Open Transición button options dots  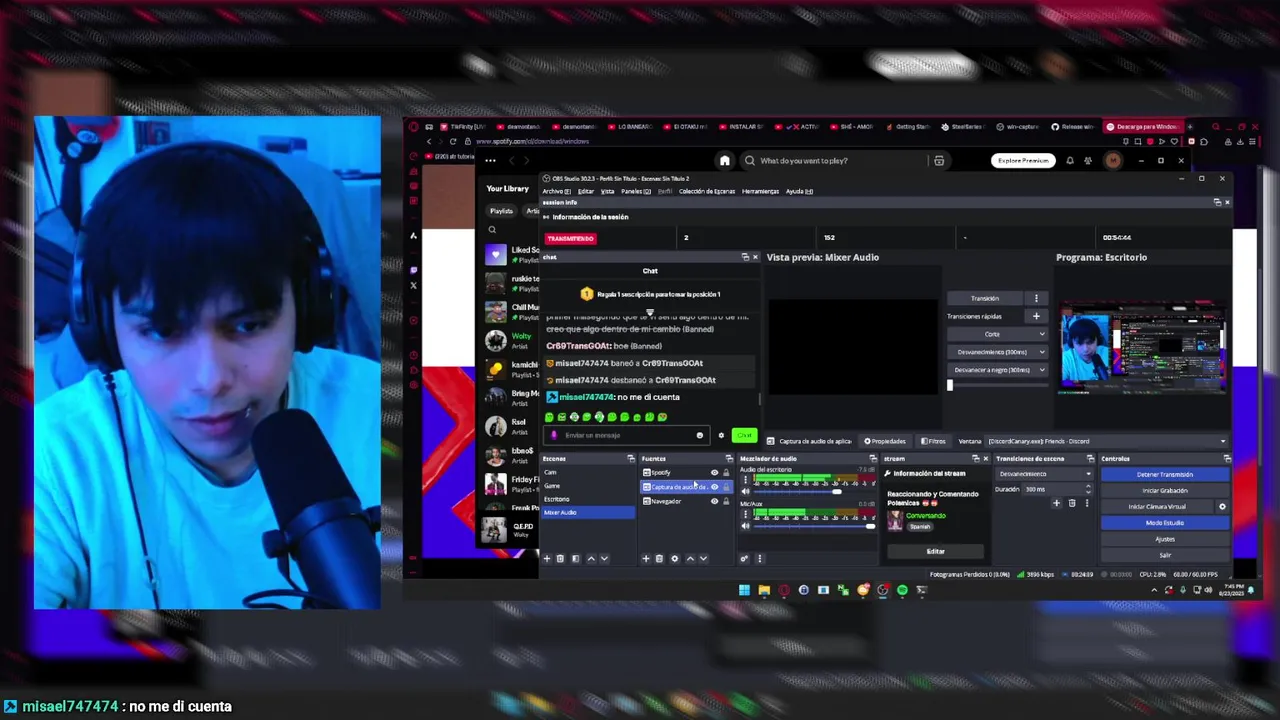[x=1036, y=298]
